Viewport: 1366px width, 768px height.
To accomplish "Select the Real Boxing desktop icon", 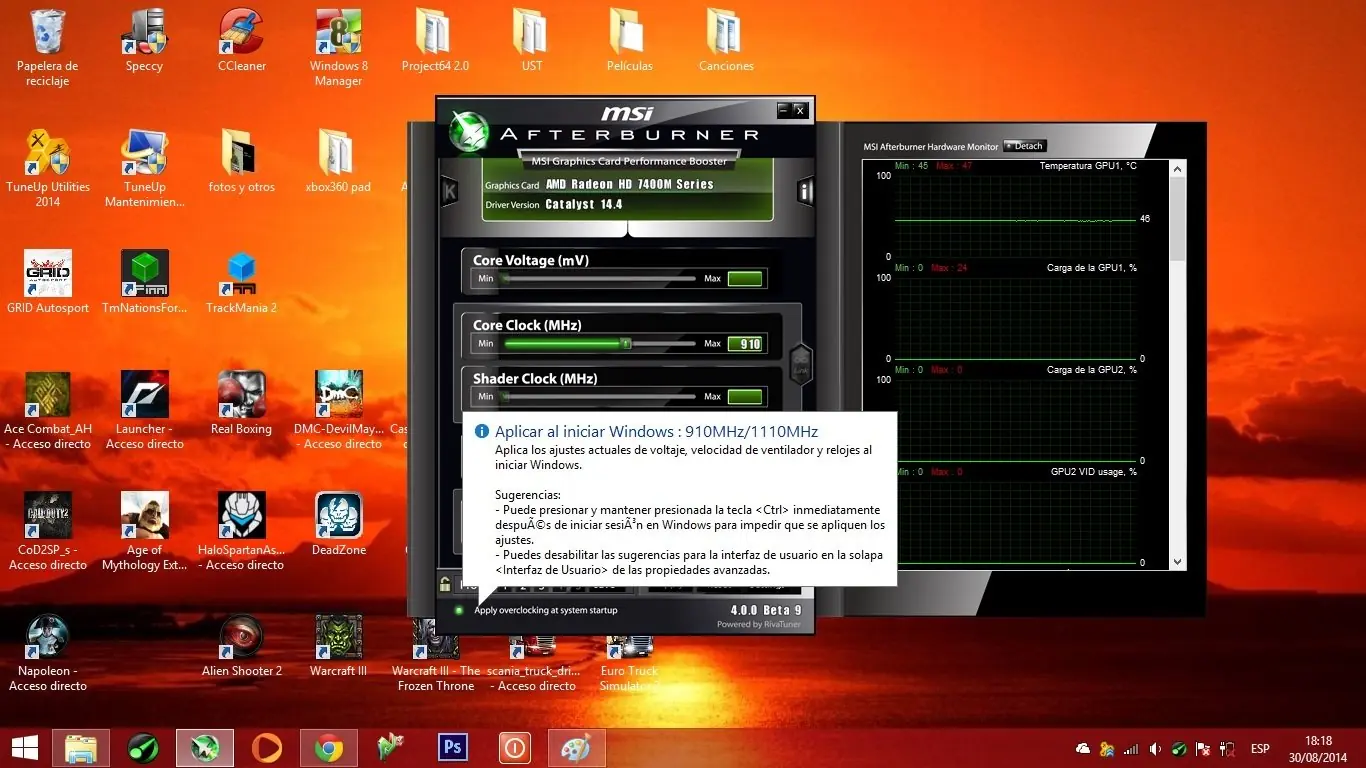I will click(242, 404).
